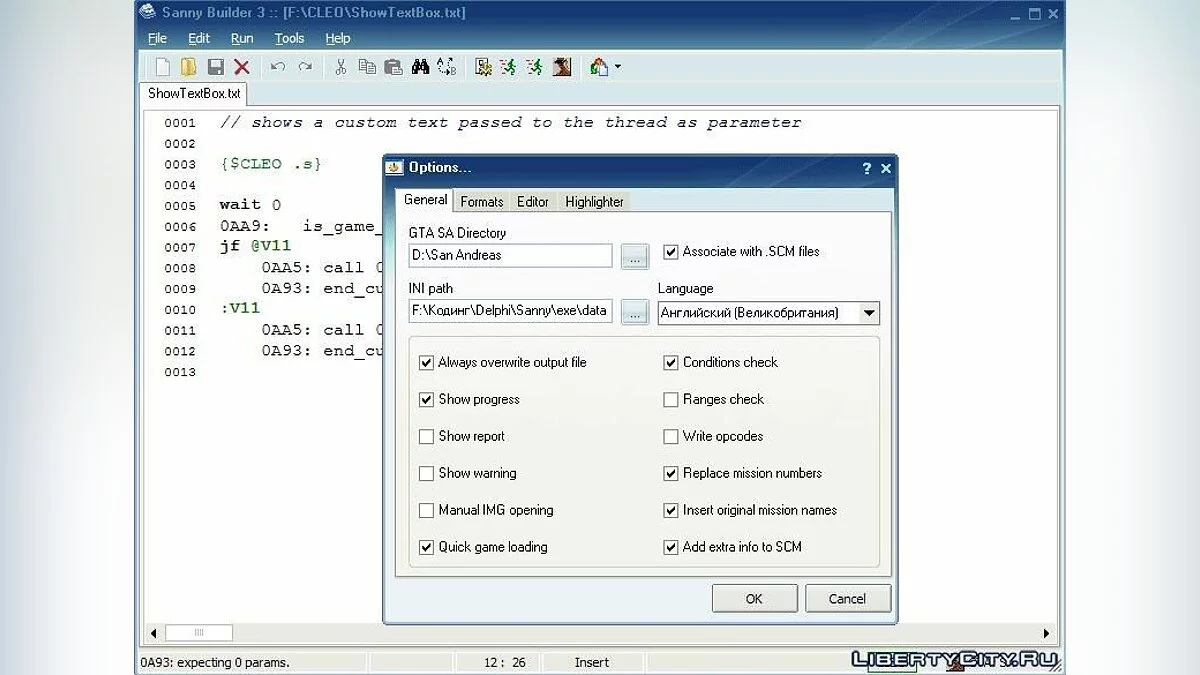The image size is (1200, 675).
Task: Click the horizontal scrollbar thumb in editor
Action: 199,633
